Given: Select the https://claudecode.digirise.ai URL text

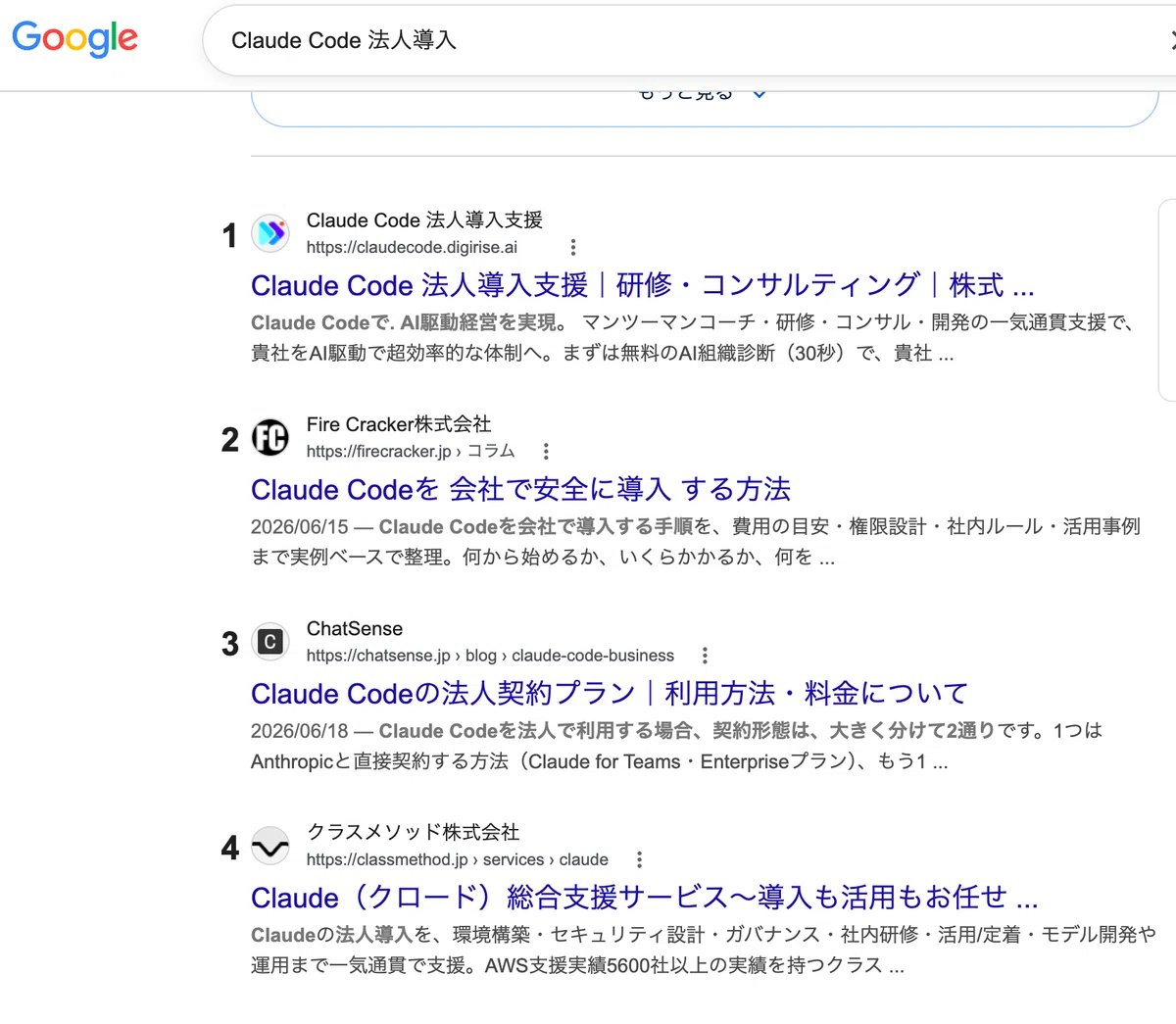Looking at the screenshot, I should (412, 247).
